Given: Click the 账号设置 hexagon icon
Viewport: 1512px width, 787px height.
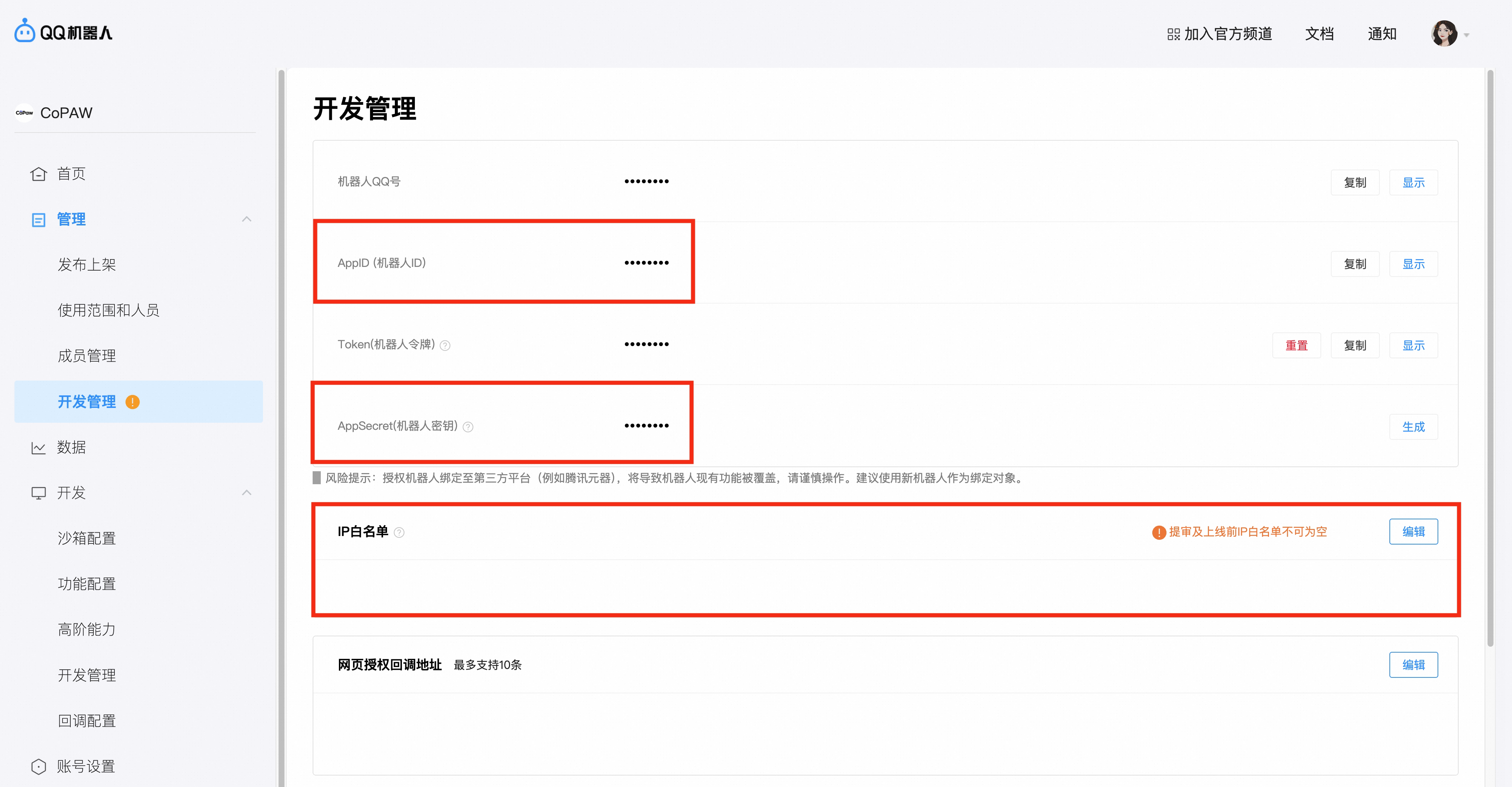Looking at the screenshot, I should coord(38,767).
